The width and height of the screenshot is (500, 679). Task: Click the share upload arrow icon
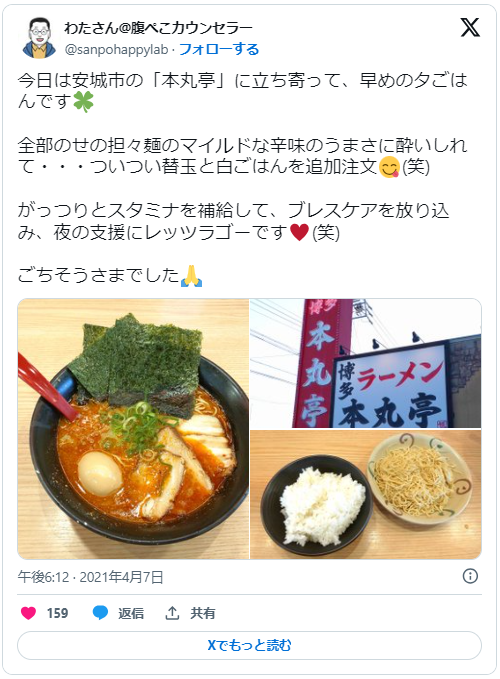coord(172,613)
